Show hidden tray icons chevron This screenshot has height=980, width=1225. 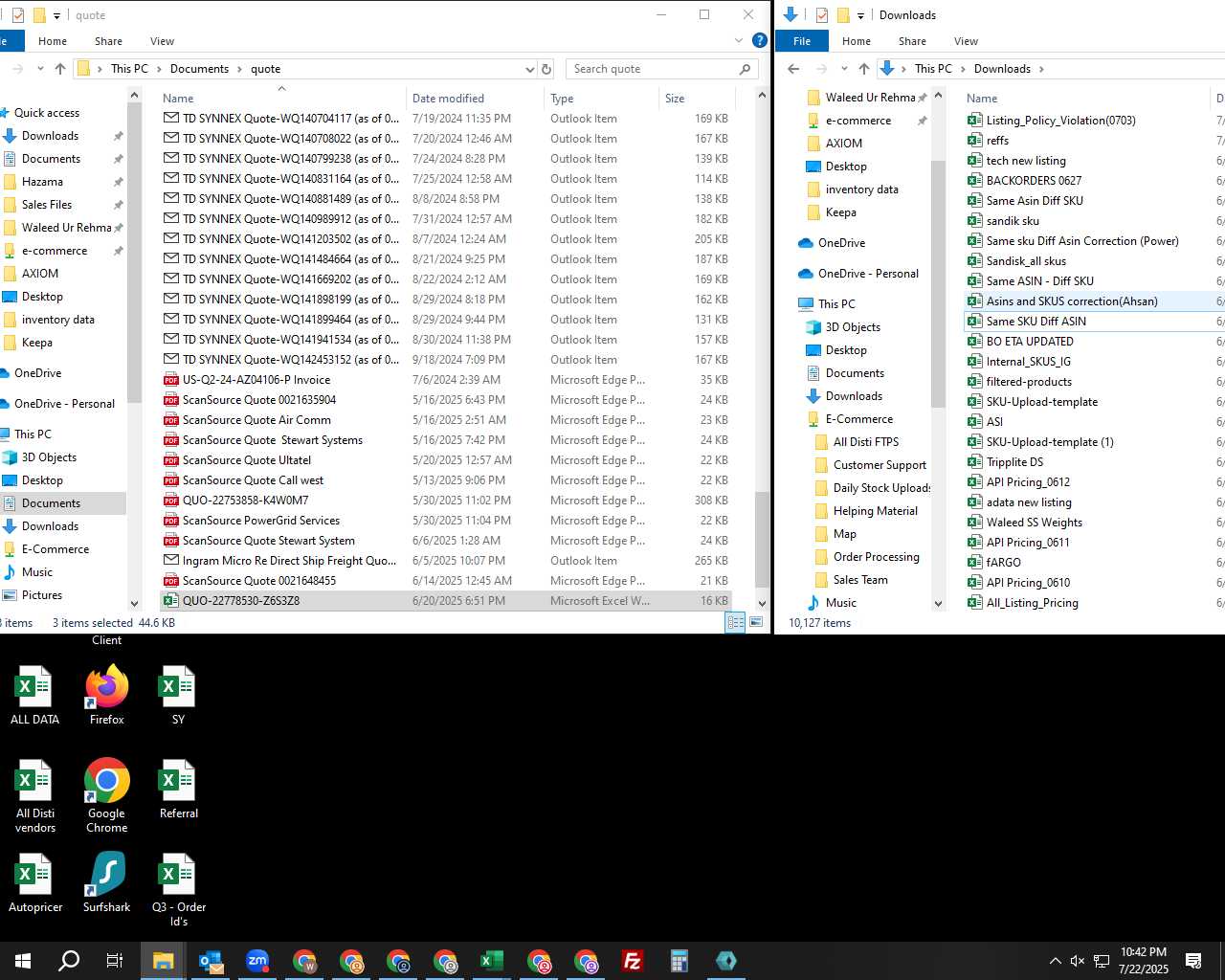[x=1055, y=961]
